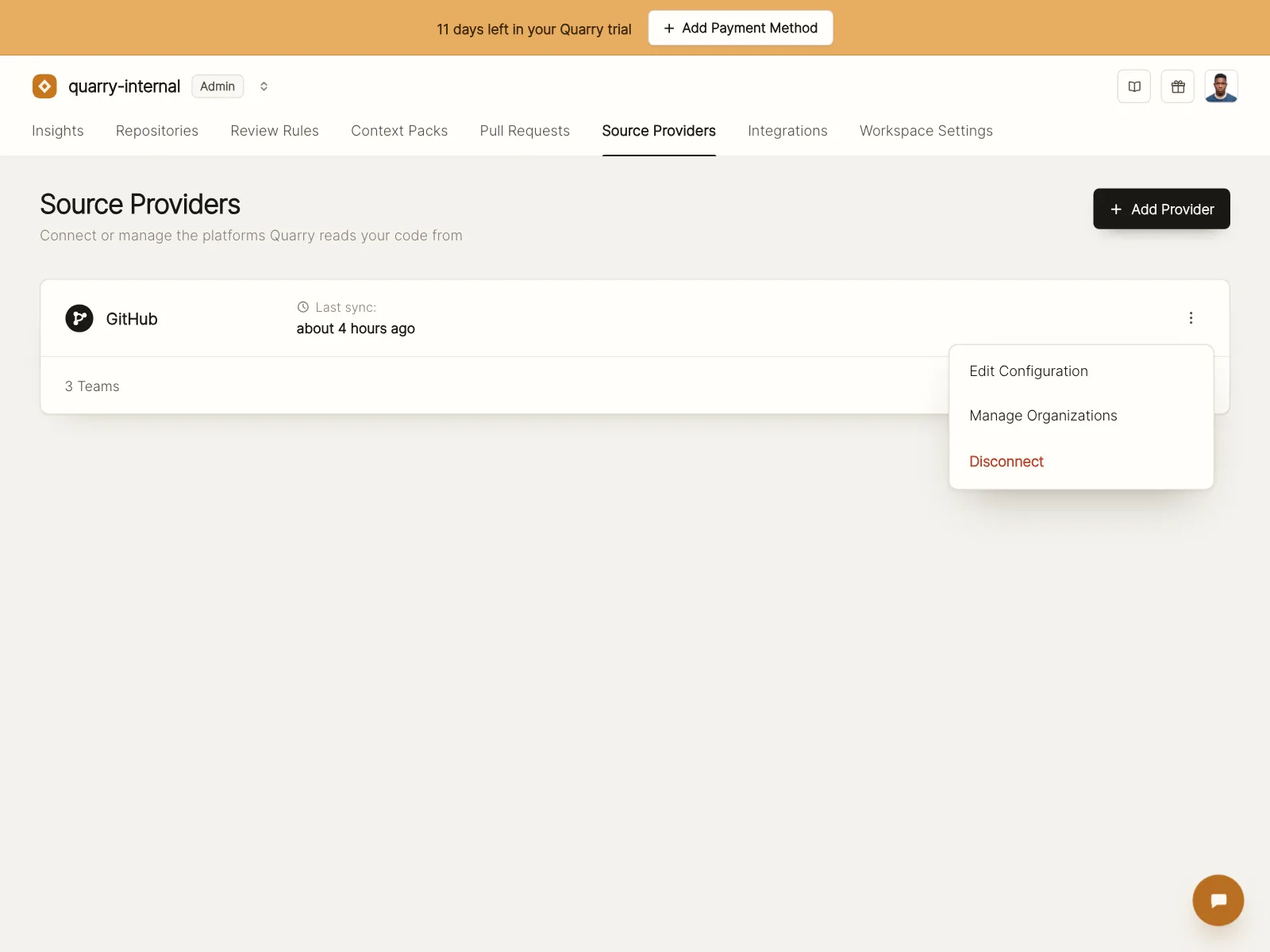1270x952 pixels.
Task: Click the GitHub provider logo icon
Action: 79,318
